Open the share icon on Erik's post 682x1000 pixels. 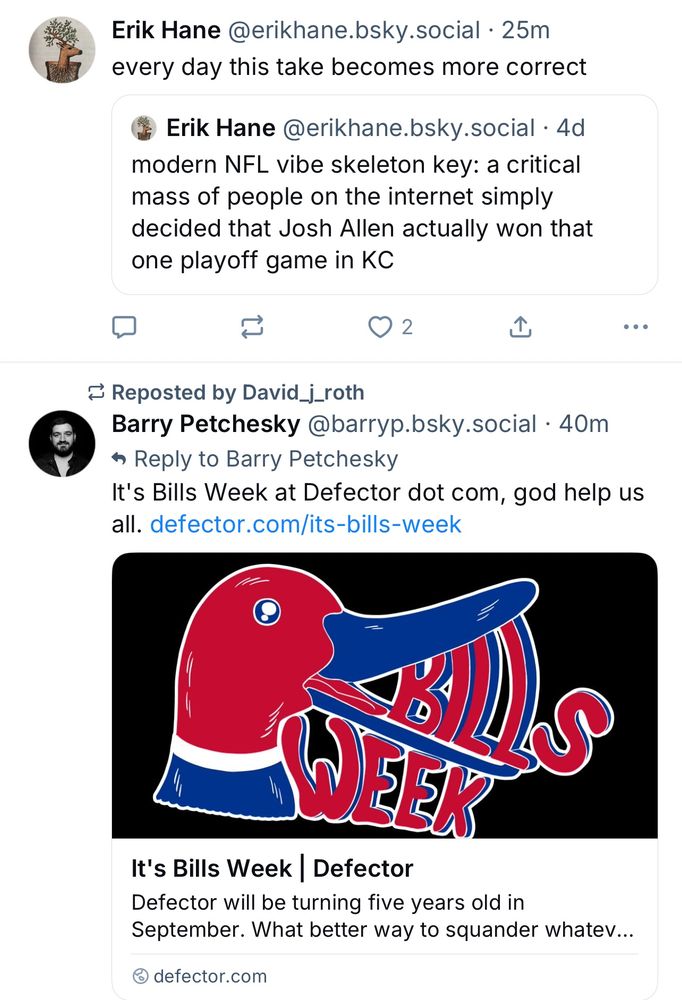pos(521,327)
